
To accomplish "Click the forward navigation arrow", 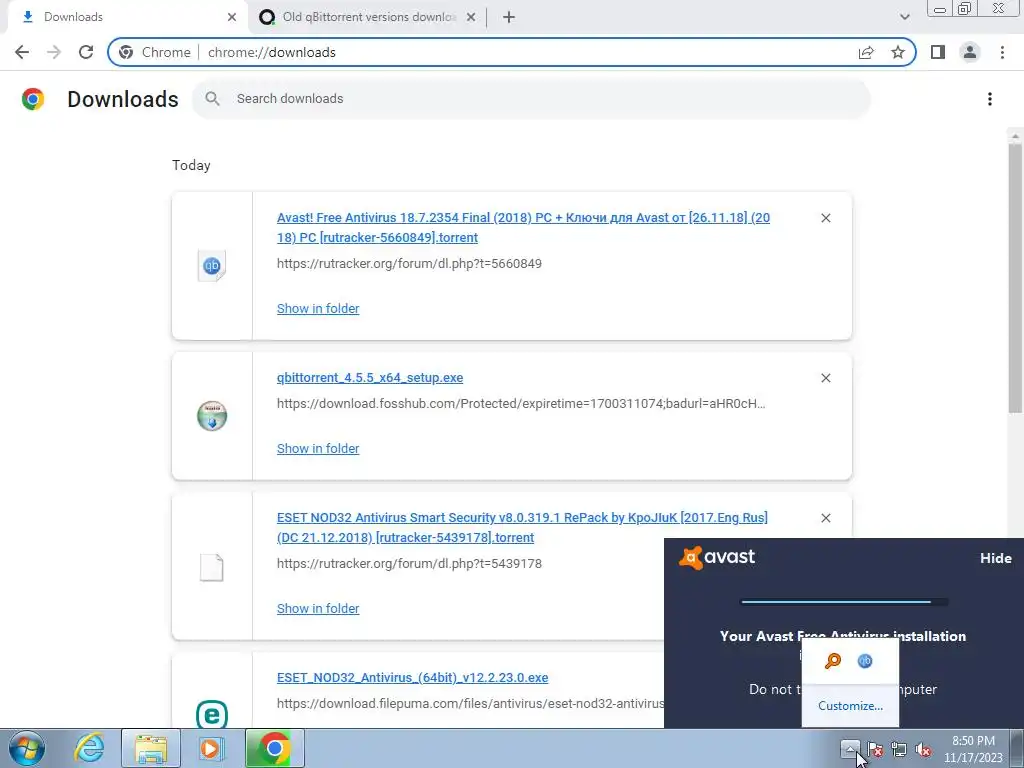I will 54,52.
